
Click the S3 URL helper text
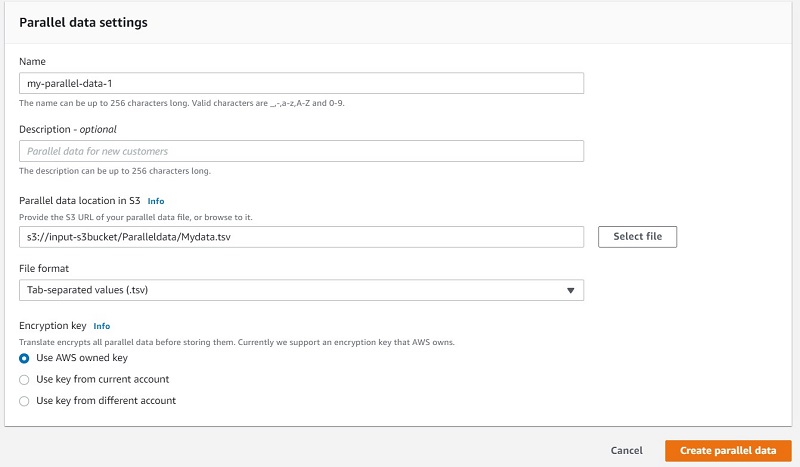(136, 217)
